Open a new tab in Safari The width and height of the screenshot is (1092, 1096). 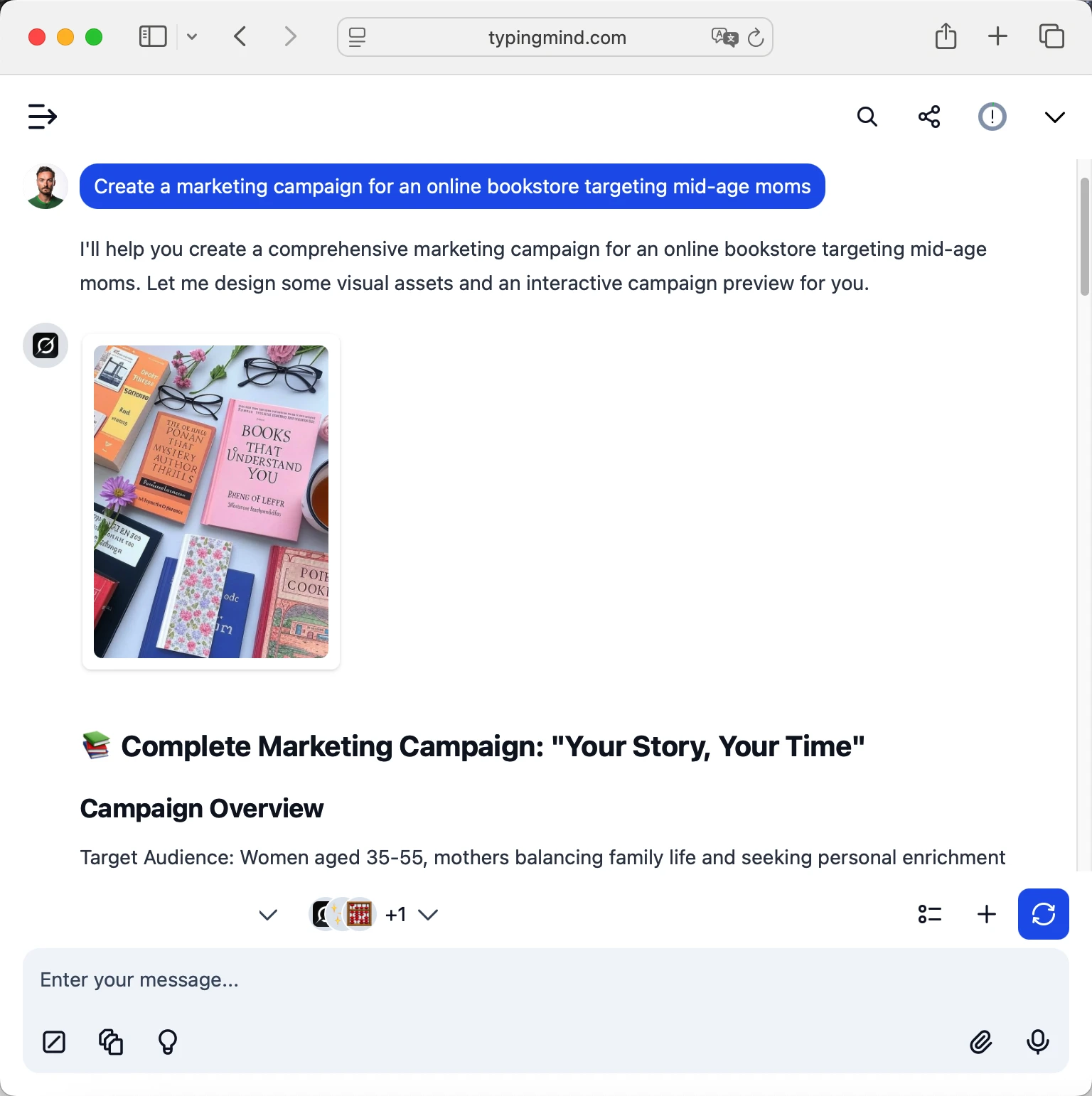point(997,37)
